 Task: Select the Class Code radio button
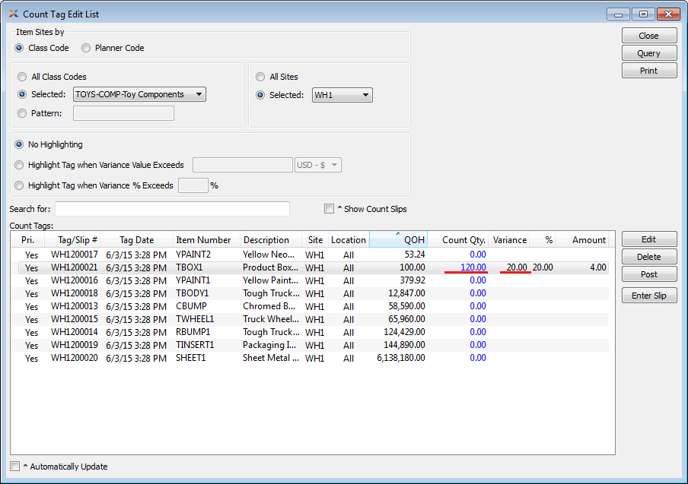(x=21, y=48)
